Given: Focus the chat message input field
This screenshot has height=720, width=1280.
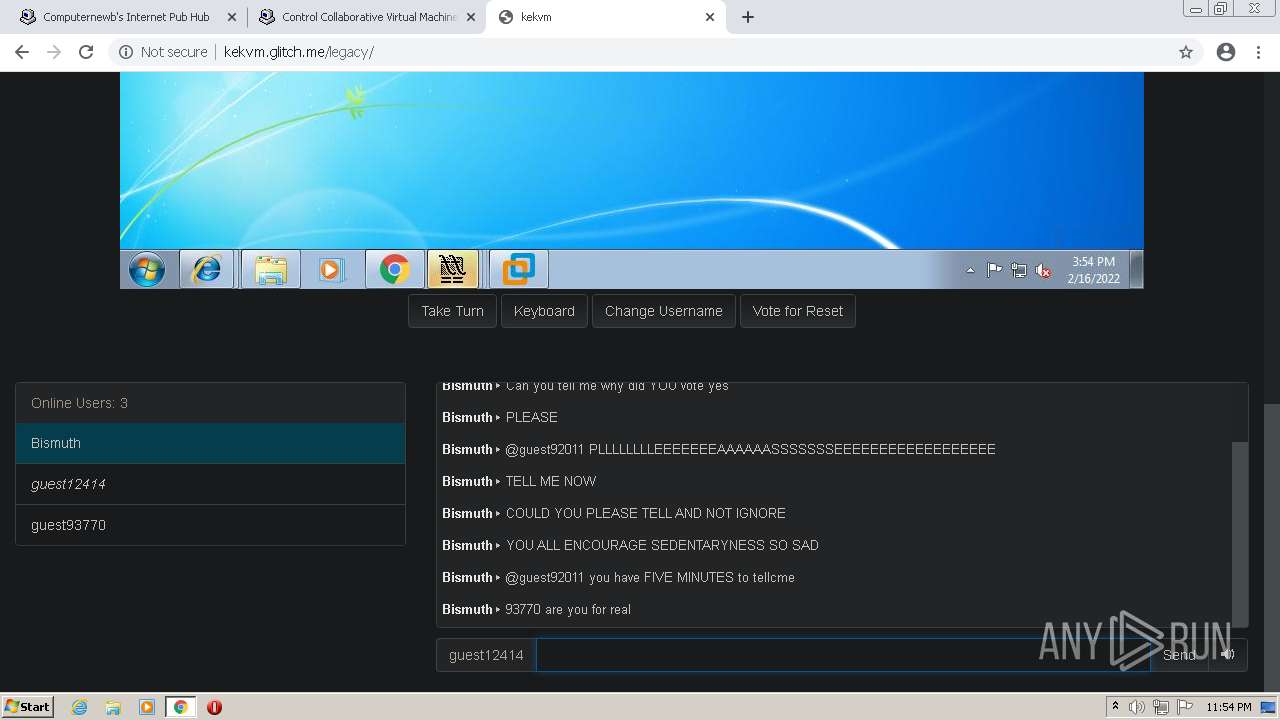Looking at the screenshot, I should [x=843, y=655].
